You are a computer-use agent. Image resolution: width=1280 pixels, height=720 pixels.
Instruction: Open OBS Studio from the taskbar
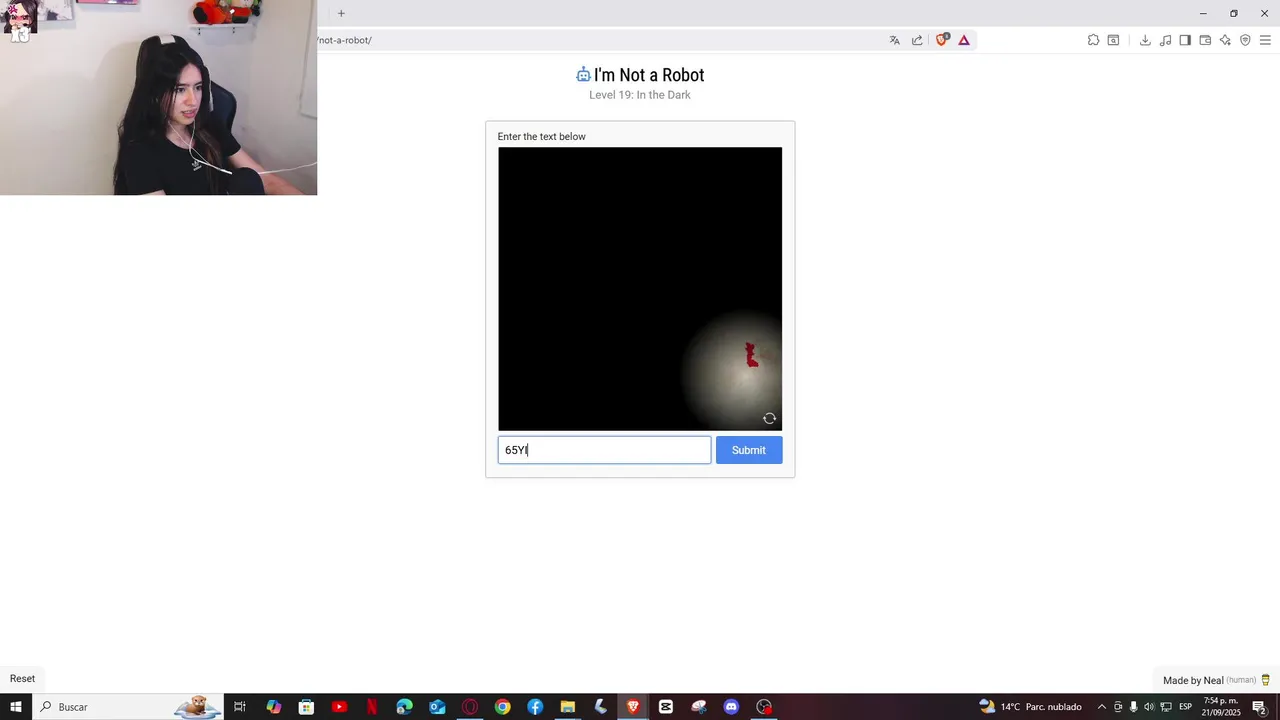[x=764, y=707]
